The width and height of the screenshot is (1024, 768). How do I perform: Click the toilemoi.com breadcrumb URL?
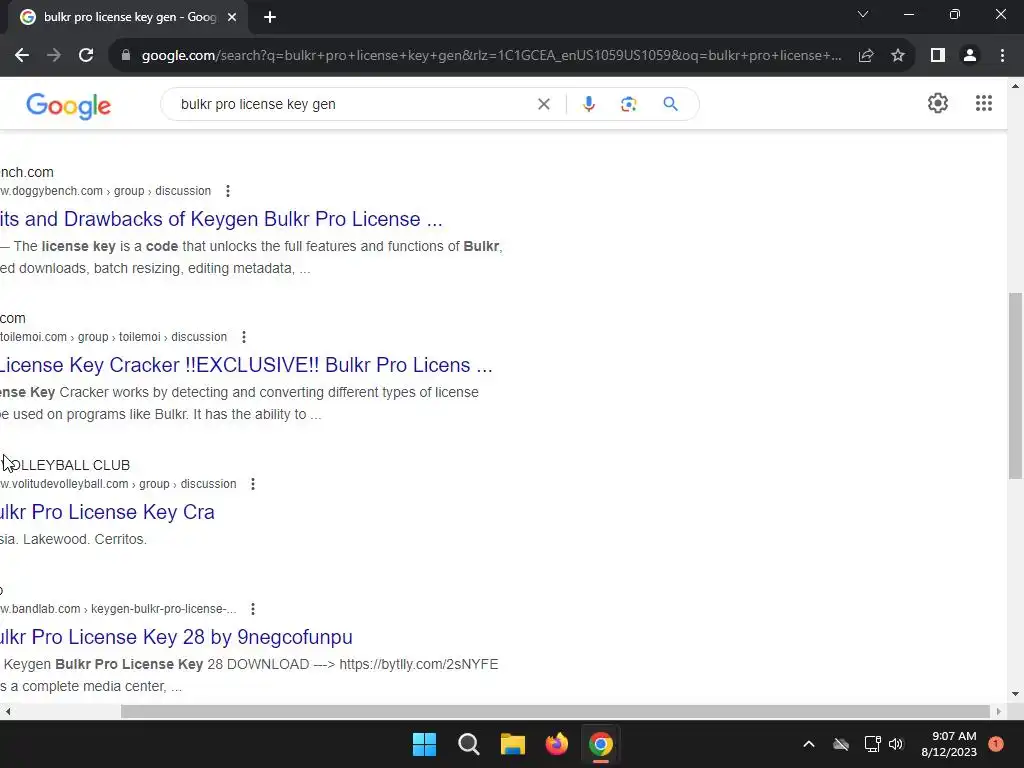[114, 337]
